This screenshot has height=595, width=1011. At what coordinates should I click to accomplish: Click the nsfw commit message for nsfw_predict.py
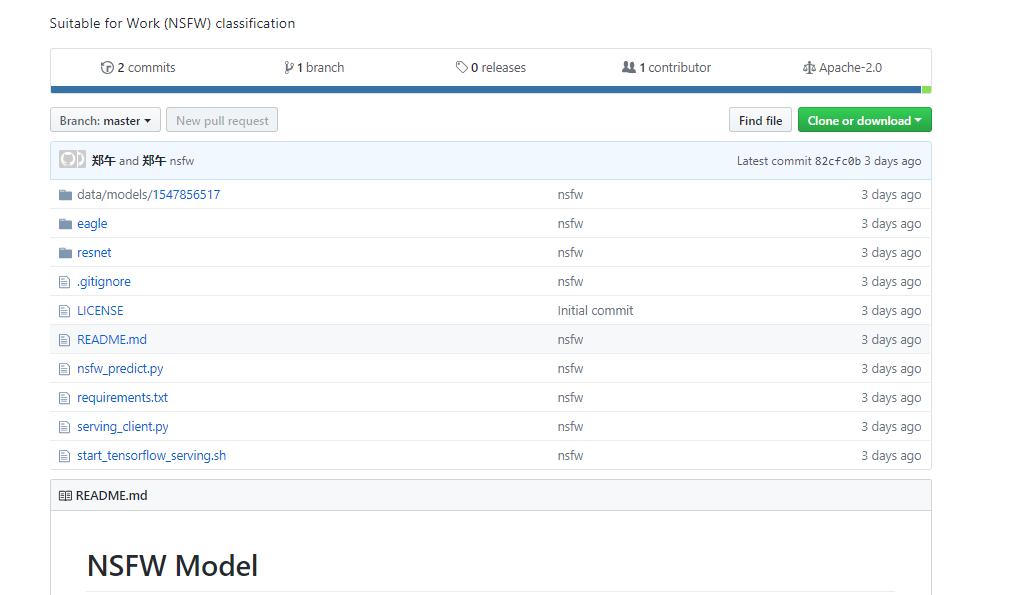(571, 369)
